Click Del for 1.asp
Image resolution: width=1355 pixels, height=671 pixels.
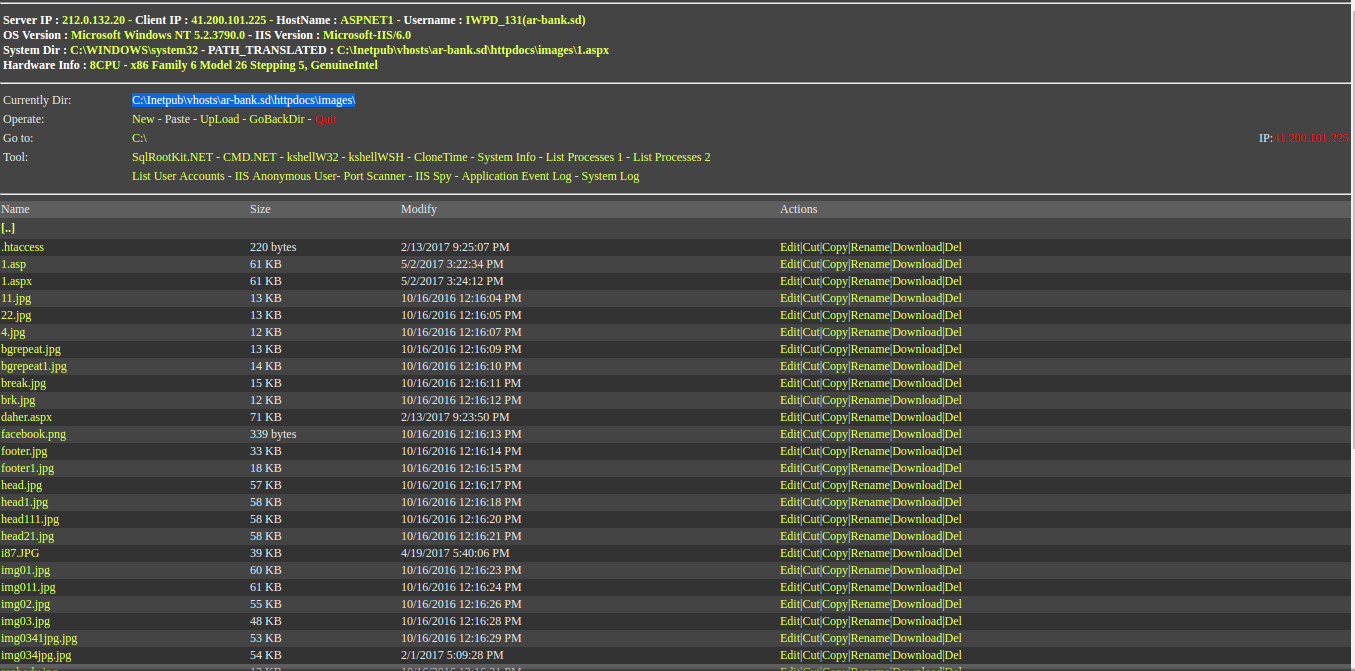click(953, 264)
